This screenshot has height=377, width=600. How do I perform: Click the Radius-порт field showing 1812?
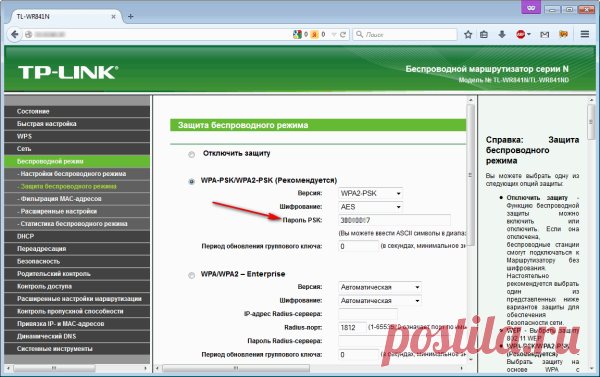[x=352, y=328]
